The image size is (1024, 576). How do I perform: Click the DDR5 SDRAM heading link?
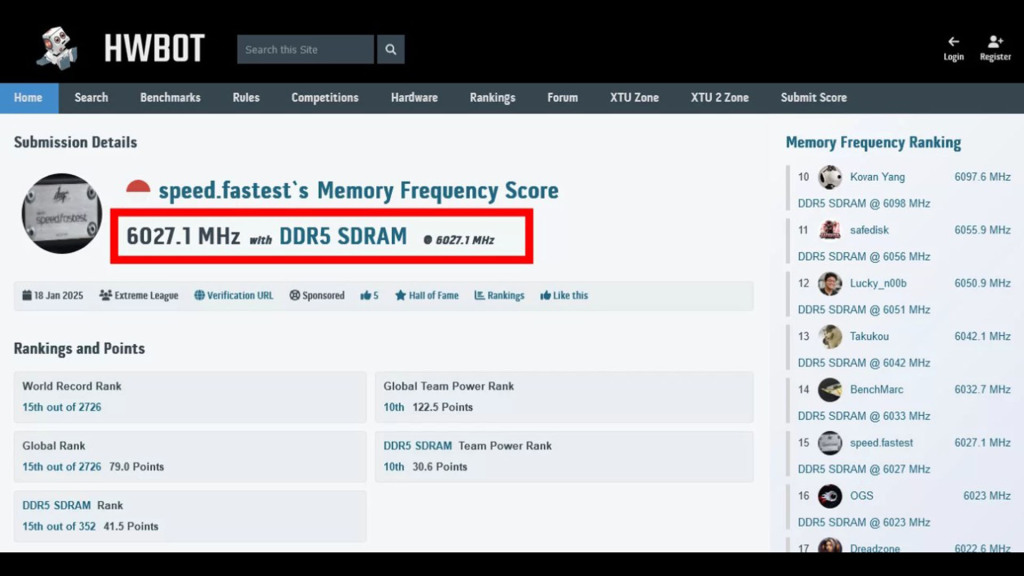coord(343,236)
